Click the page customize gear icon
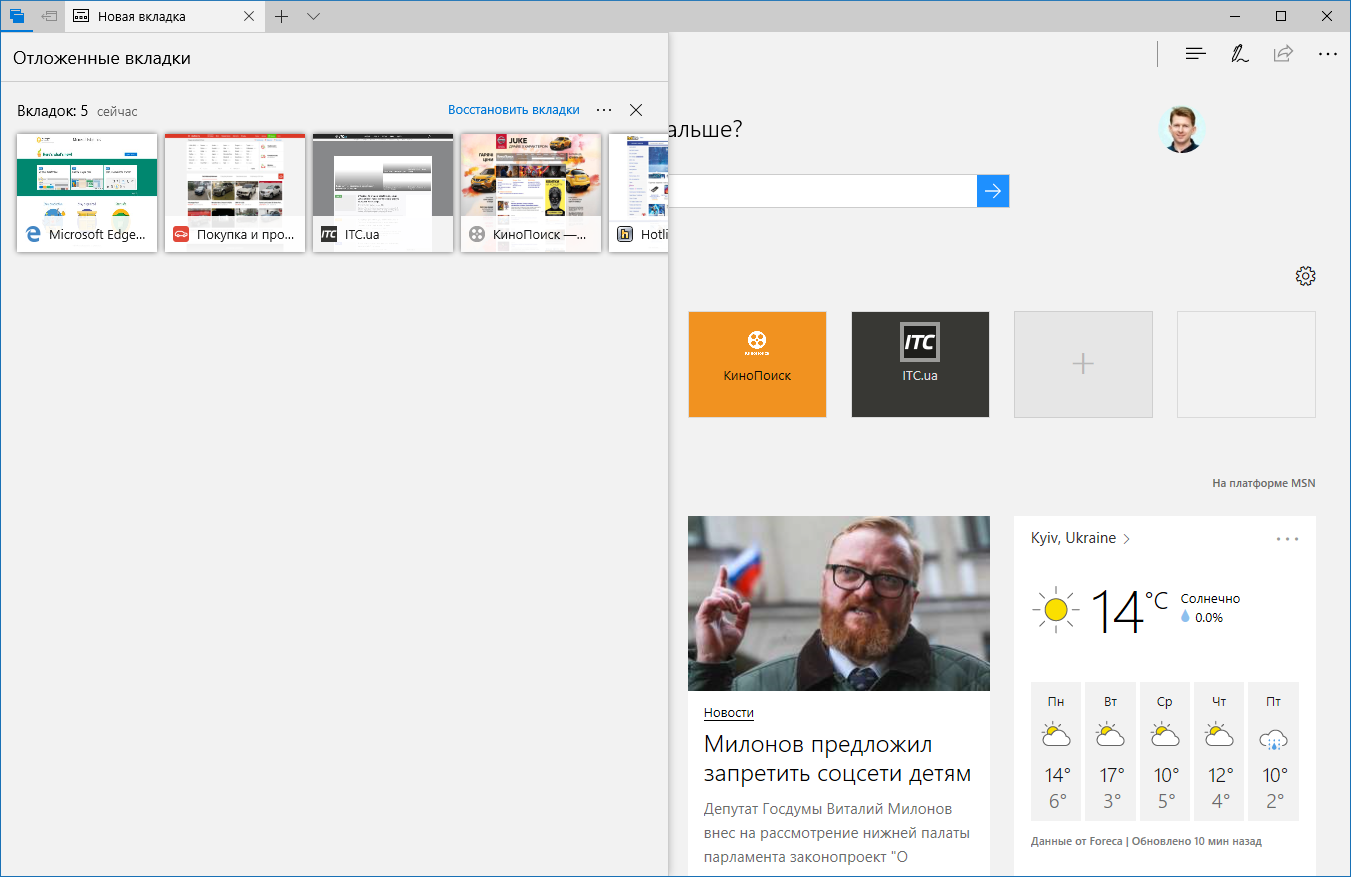1351x877 pixels. [x=1305, y=276]
